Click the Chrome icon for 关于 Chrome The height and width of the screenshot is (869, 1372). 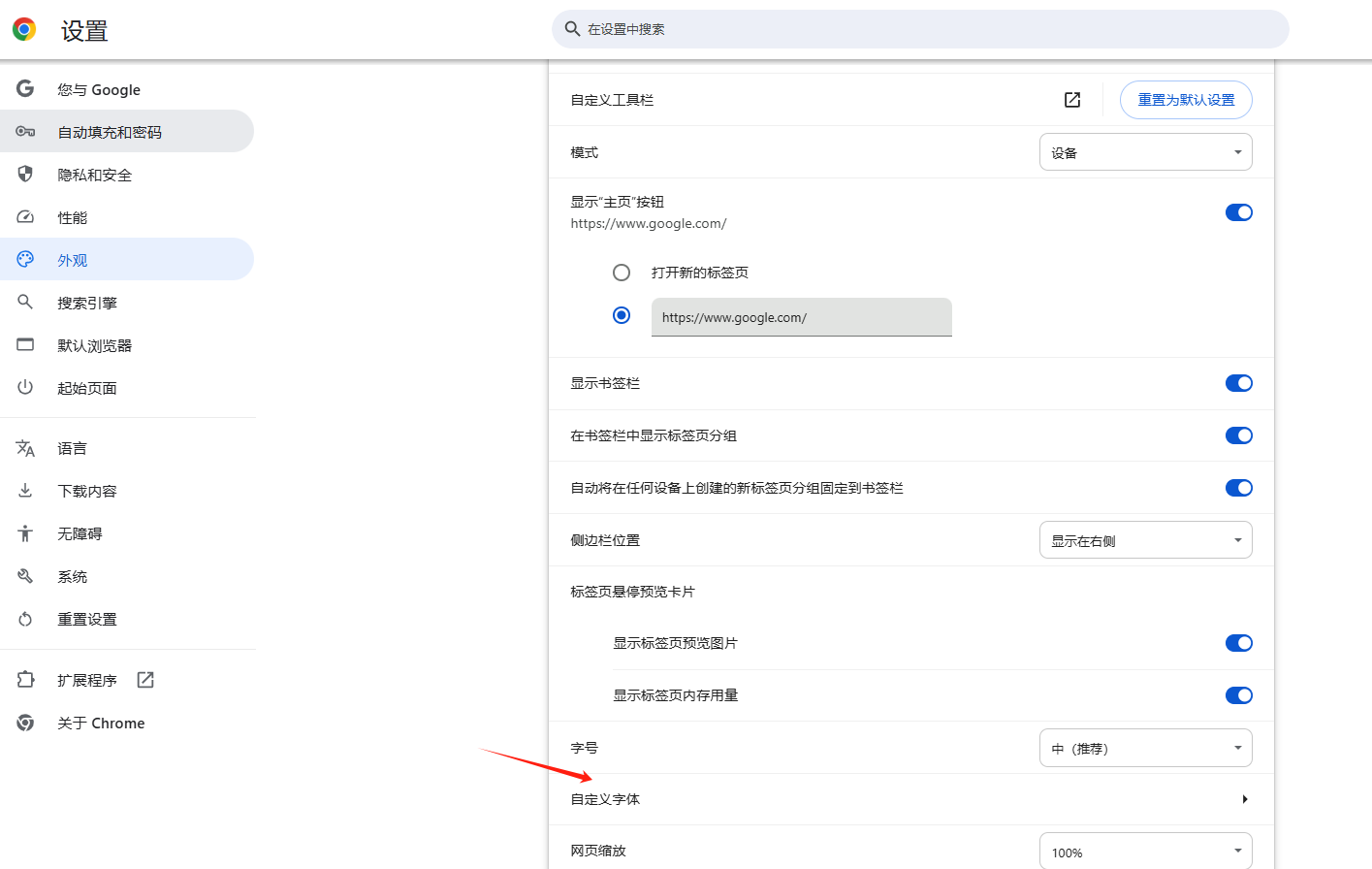[25, 723]
